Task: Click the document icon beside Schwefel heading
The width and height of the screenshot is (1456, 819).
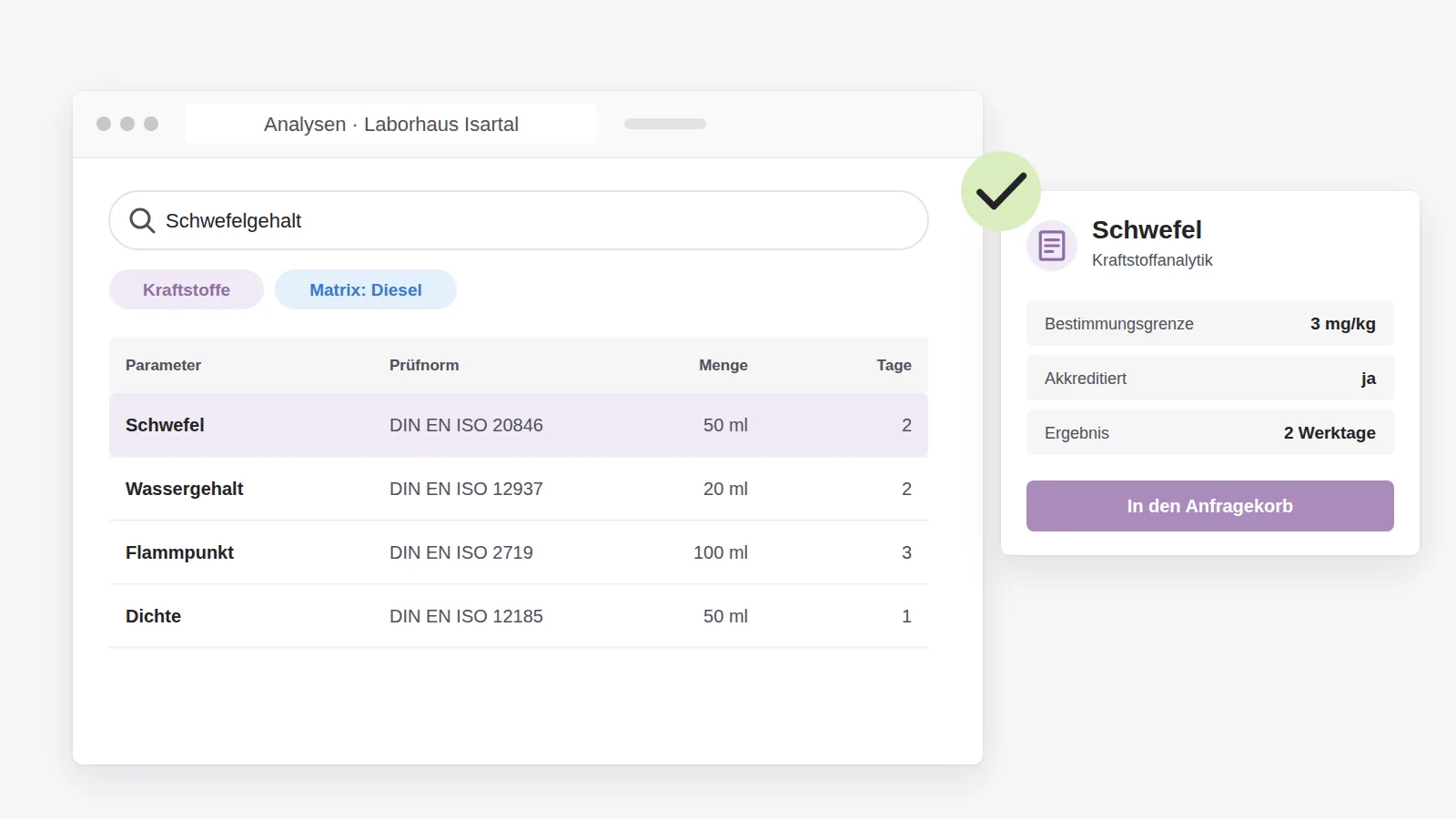Action: [1052, 246]
